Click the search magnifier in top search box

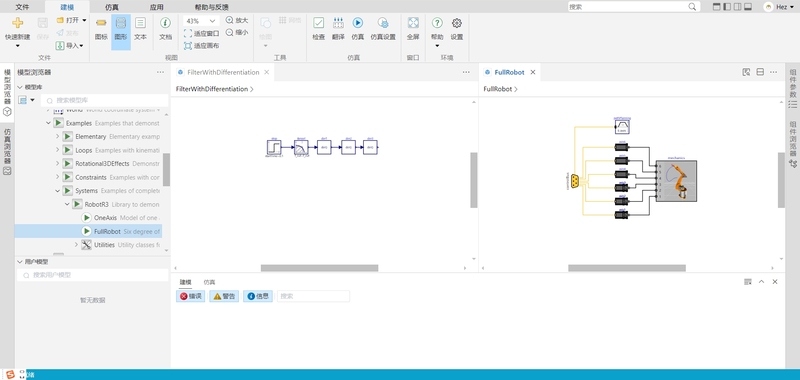pos(692,7)
